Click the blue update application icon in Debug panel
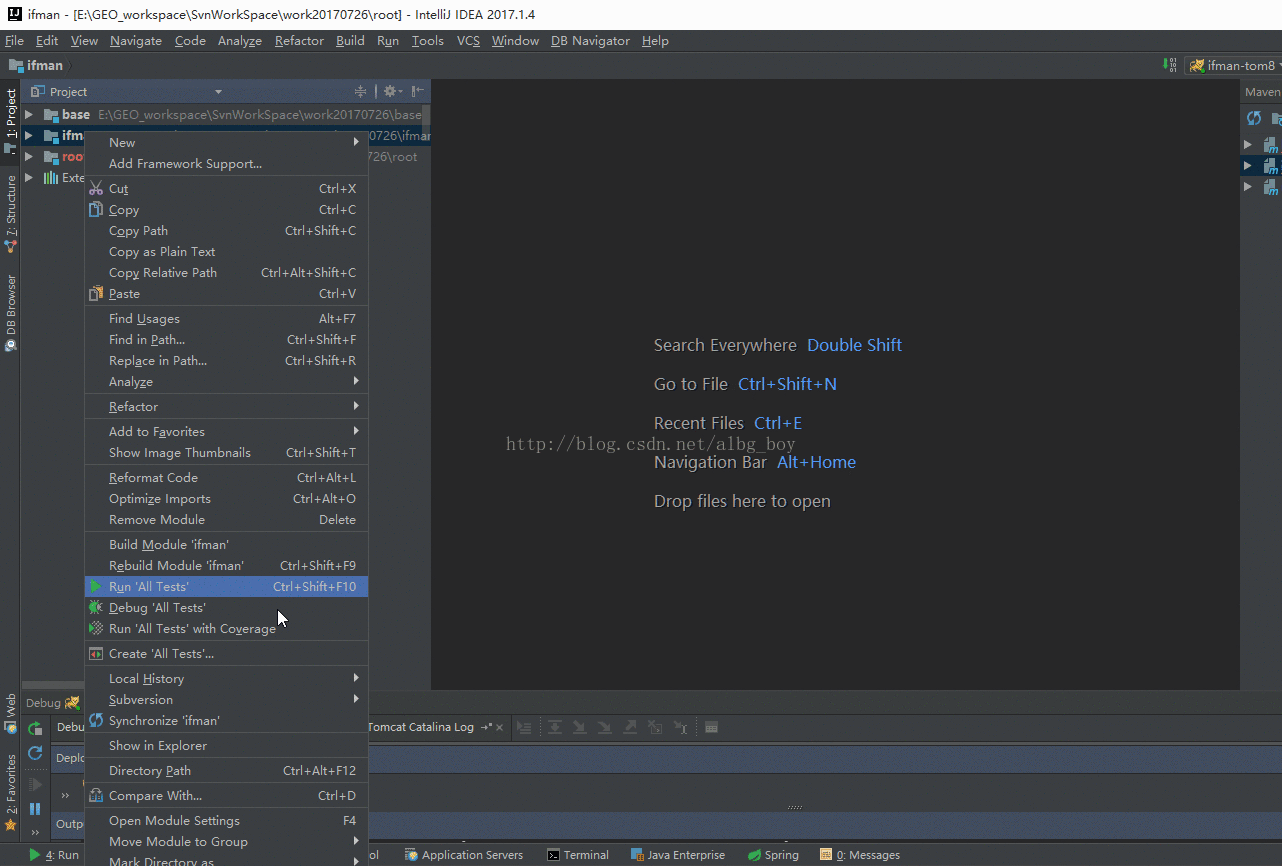 [35, 753]
